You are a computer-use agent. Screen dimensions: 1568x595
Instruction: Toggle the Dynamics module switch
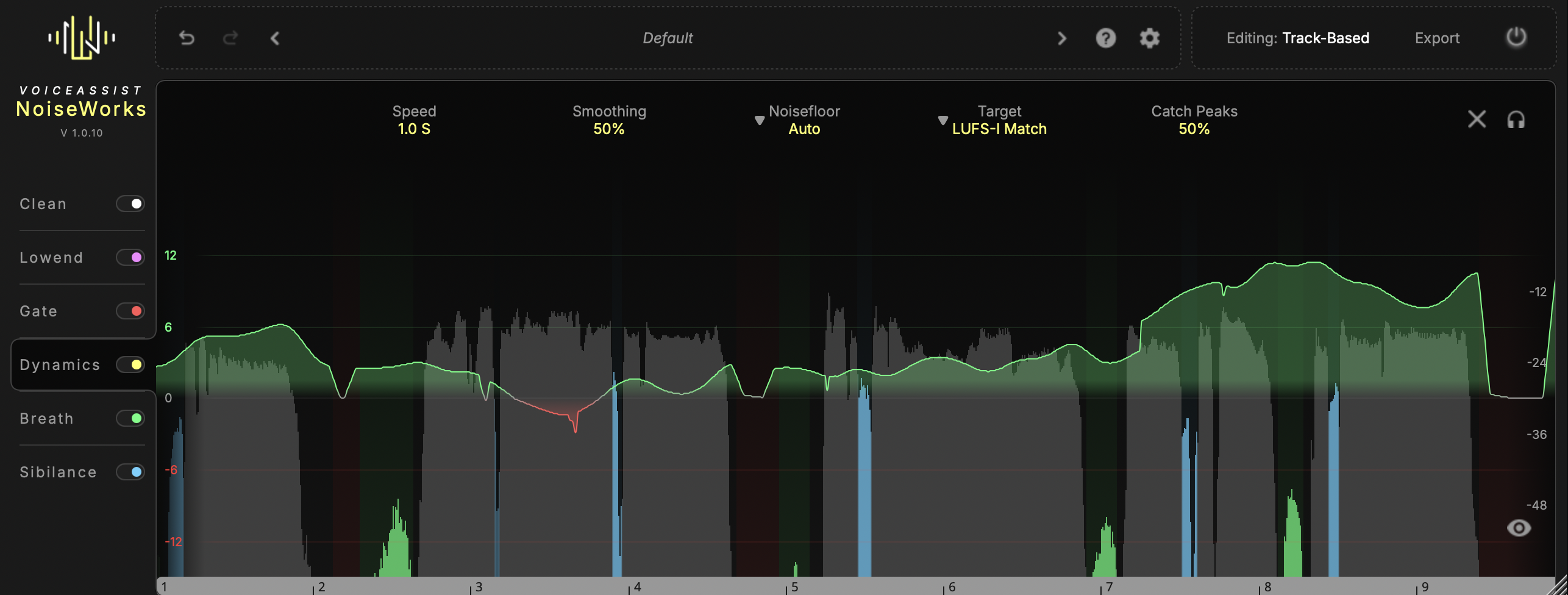tap(130, 365)
